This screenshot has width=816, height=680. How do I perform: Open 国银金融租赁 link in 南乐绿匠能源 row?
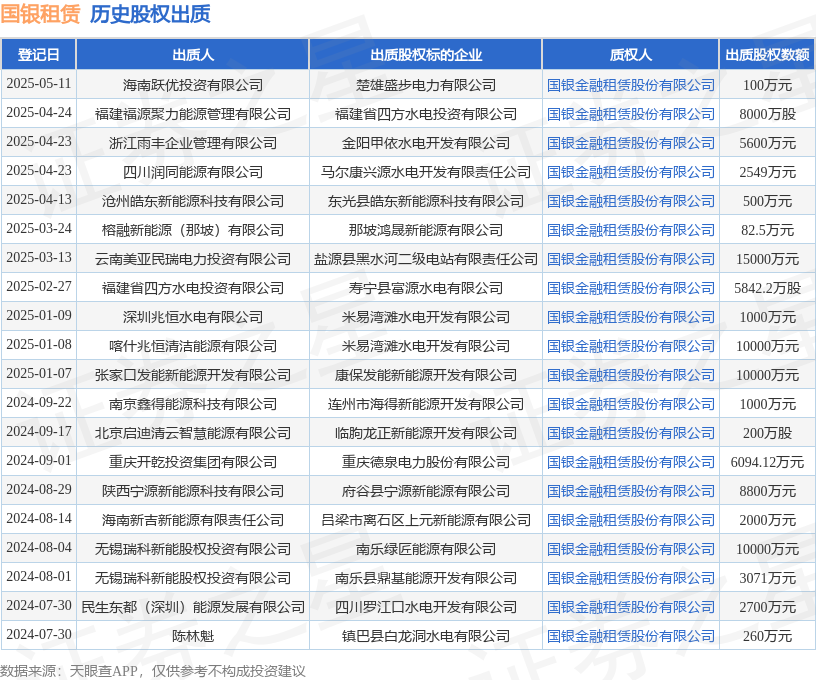click(630, 549)
